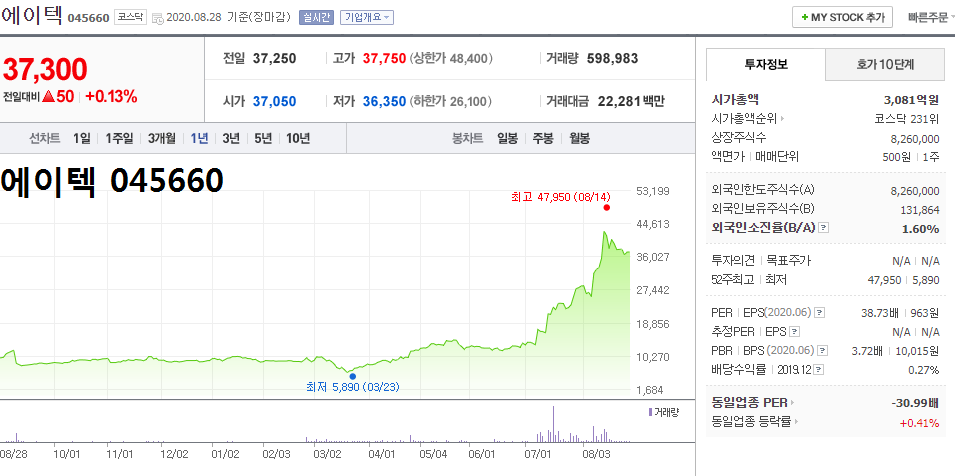955x476 pixels.
Task: Click the 상한가 48,400 text
Action: click(451, 58)
